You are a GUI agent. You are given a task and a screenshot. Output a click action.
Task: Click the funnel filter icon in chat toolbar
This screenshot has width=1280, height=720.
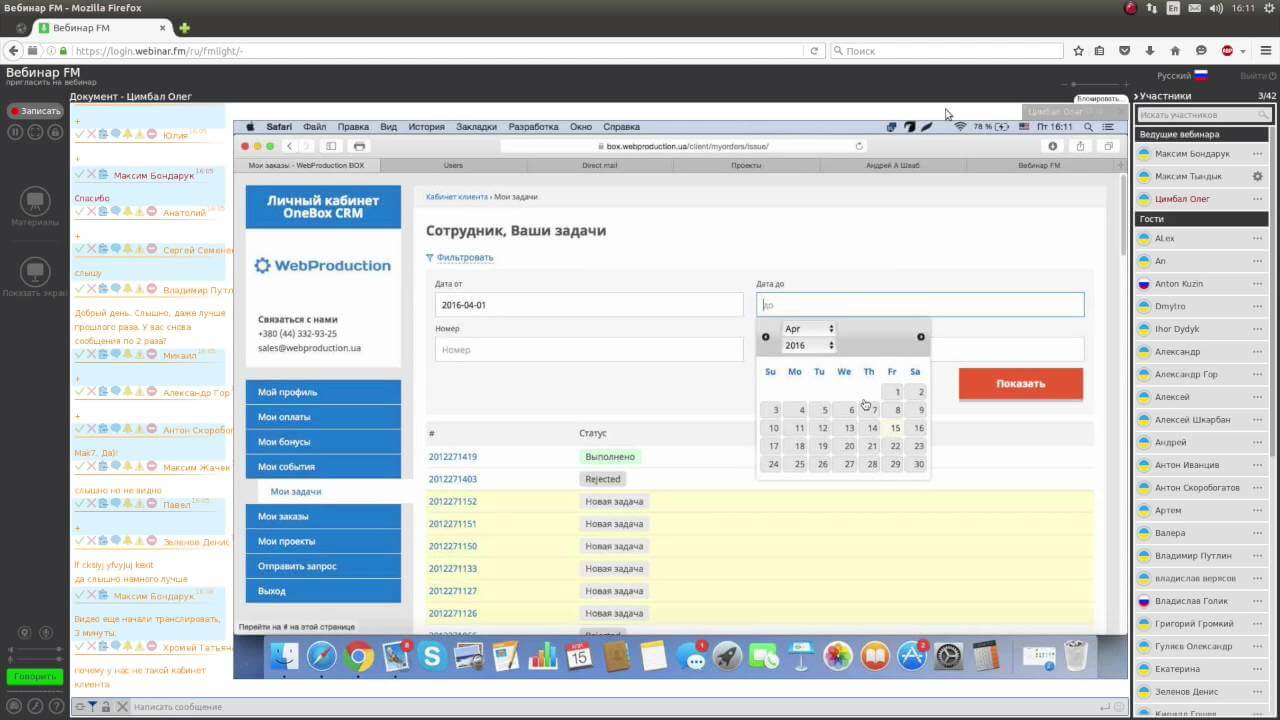click(94, 705)
